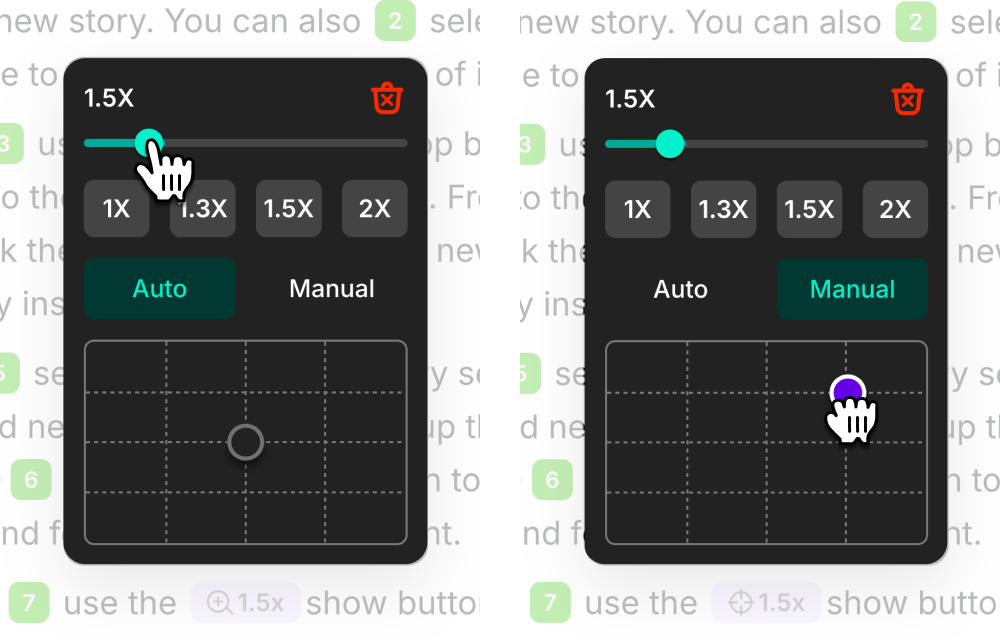Choose the 1.3X preset in the right panel
Screen dimensions: 1000x640
point(724,209)
